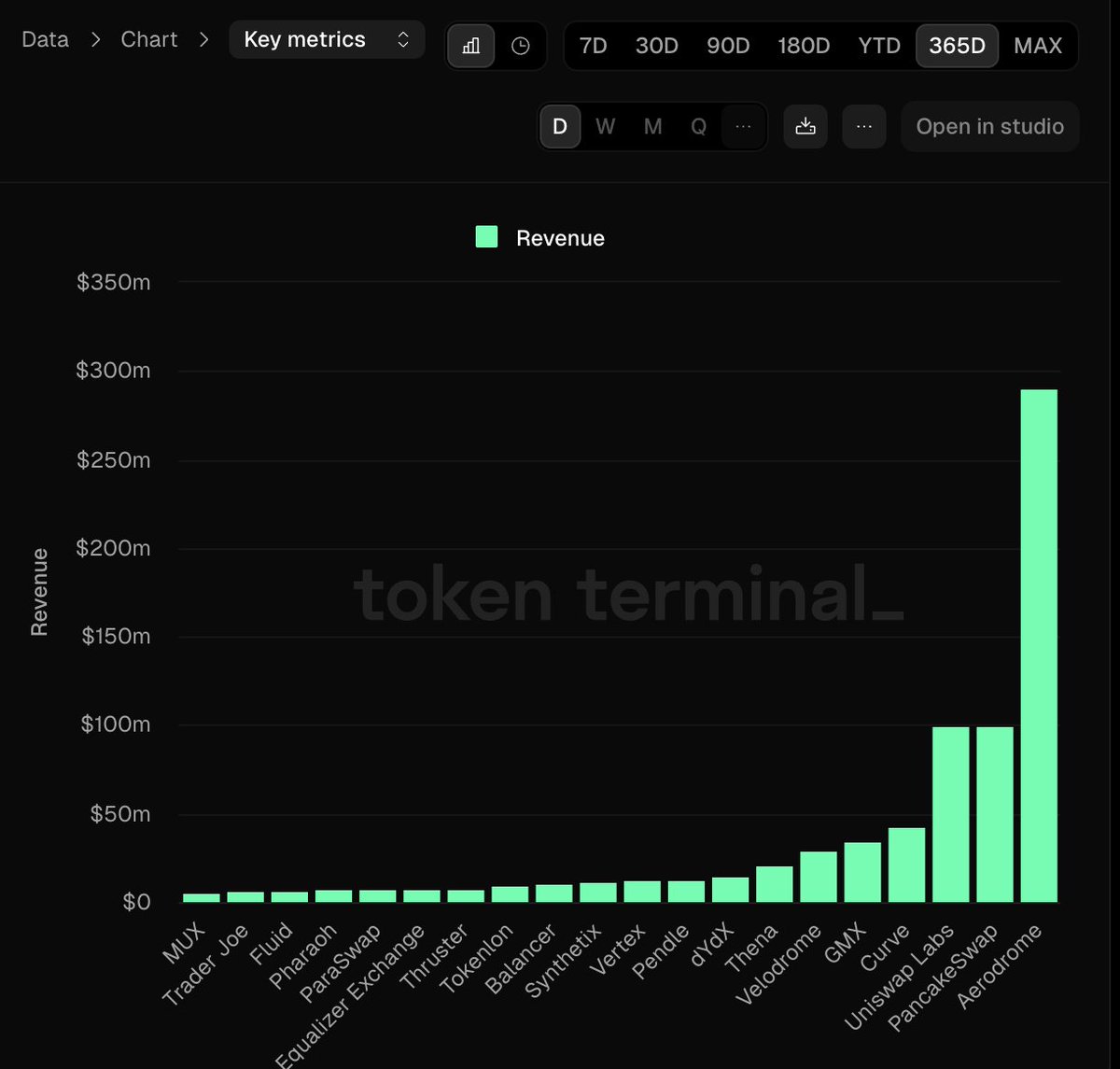Select the 30D time range
Viewport: 1120px width, 1069px height.
click(x=657, y=45)
